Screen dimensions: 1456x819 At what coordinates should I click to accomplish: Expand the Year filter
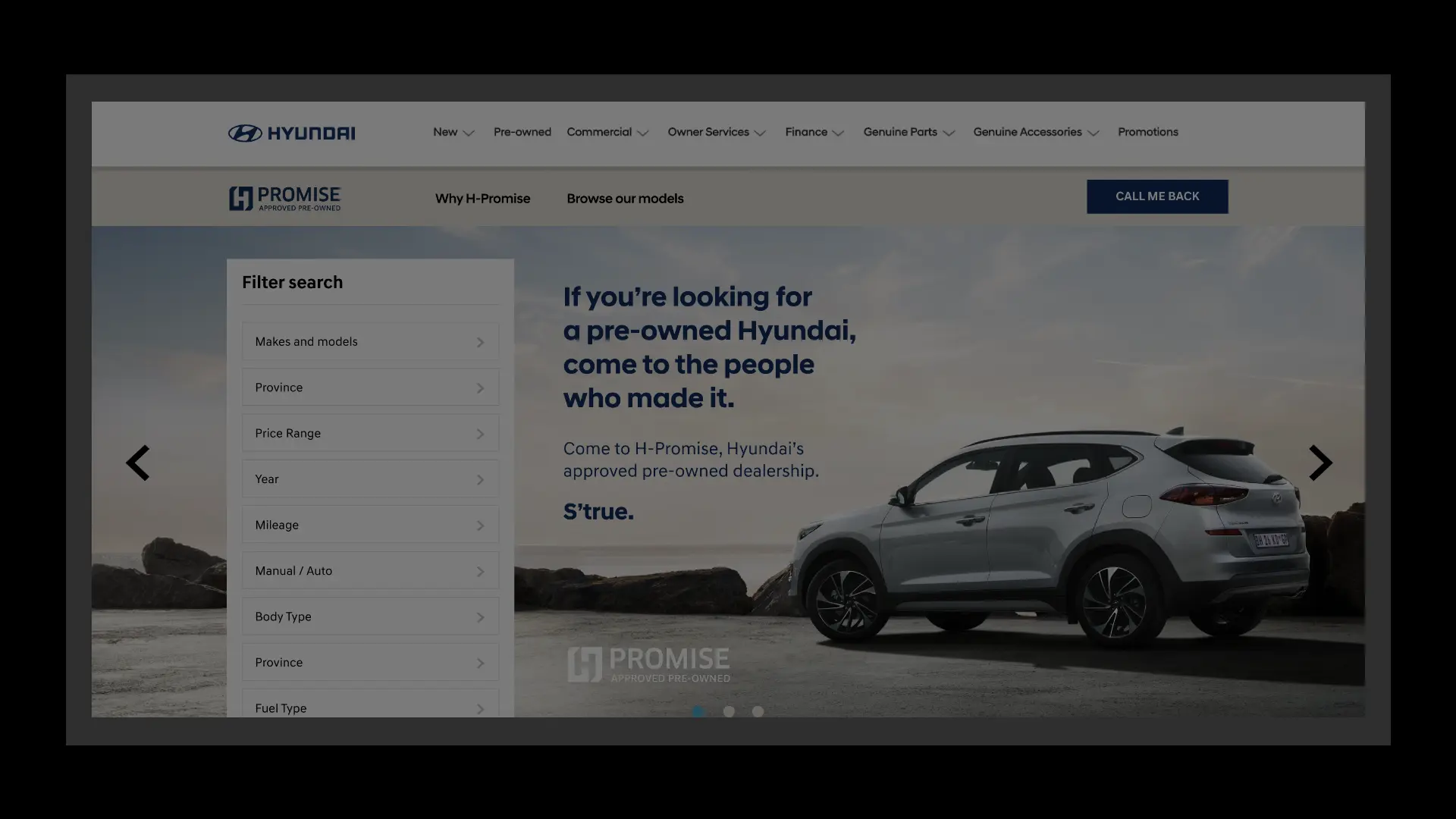(x=370, y=479)
